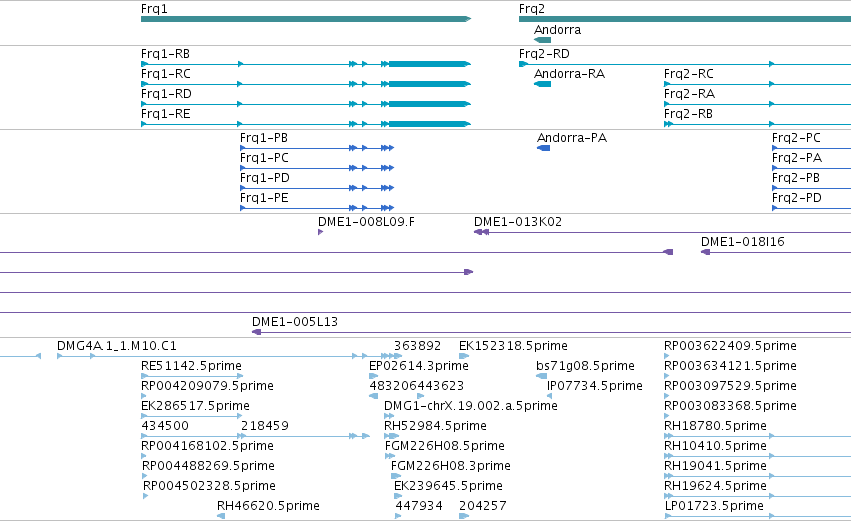Pick the Frq1-RD transcript label
The height and width of the screenshot is (521, 851).
[x=166, y=94]
